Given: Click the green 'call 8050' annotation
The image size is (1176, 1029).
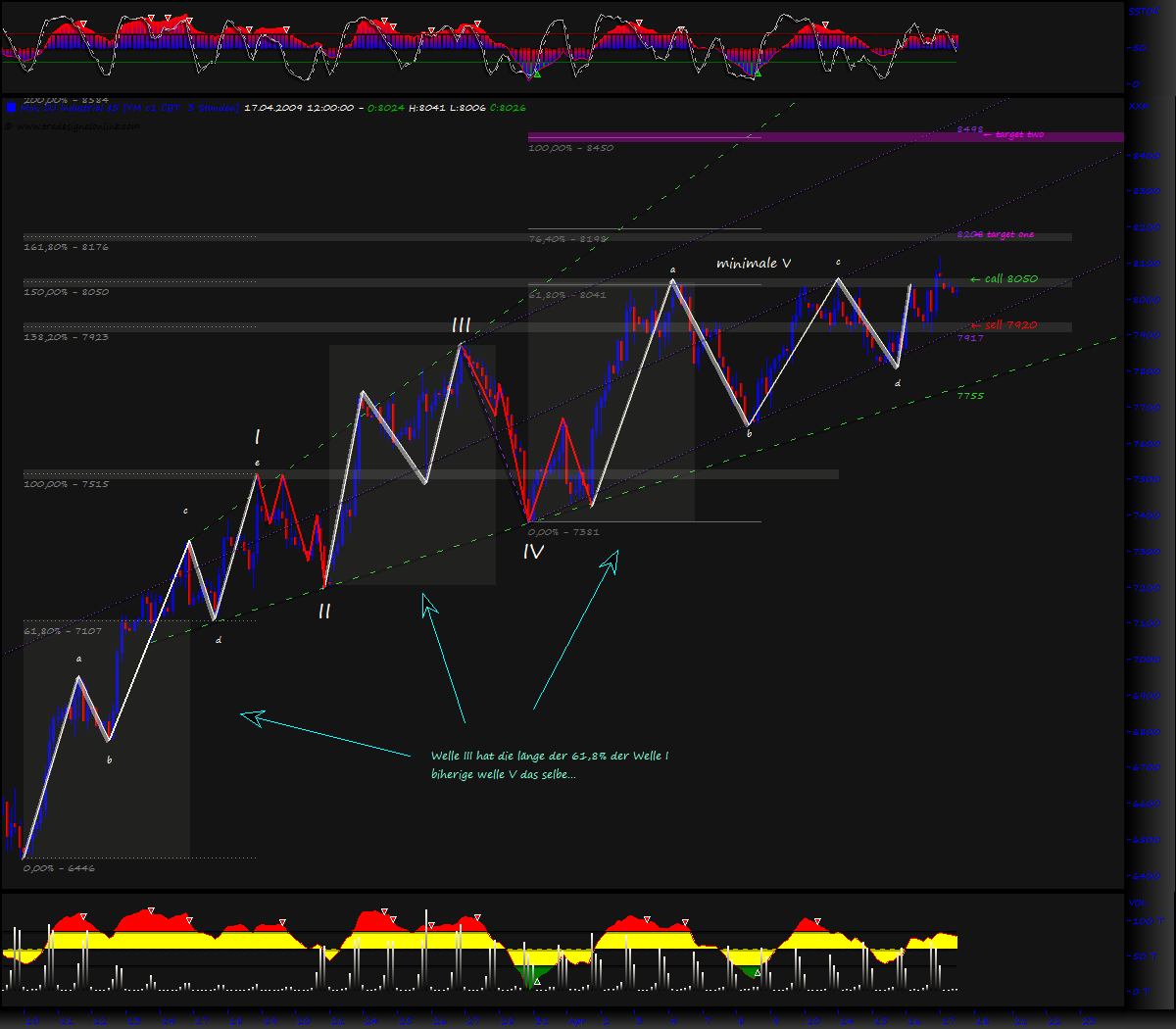Looking at the screenshot, I should click(1004, 279).
